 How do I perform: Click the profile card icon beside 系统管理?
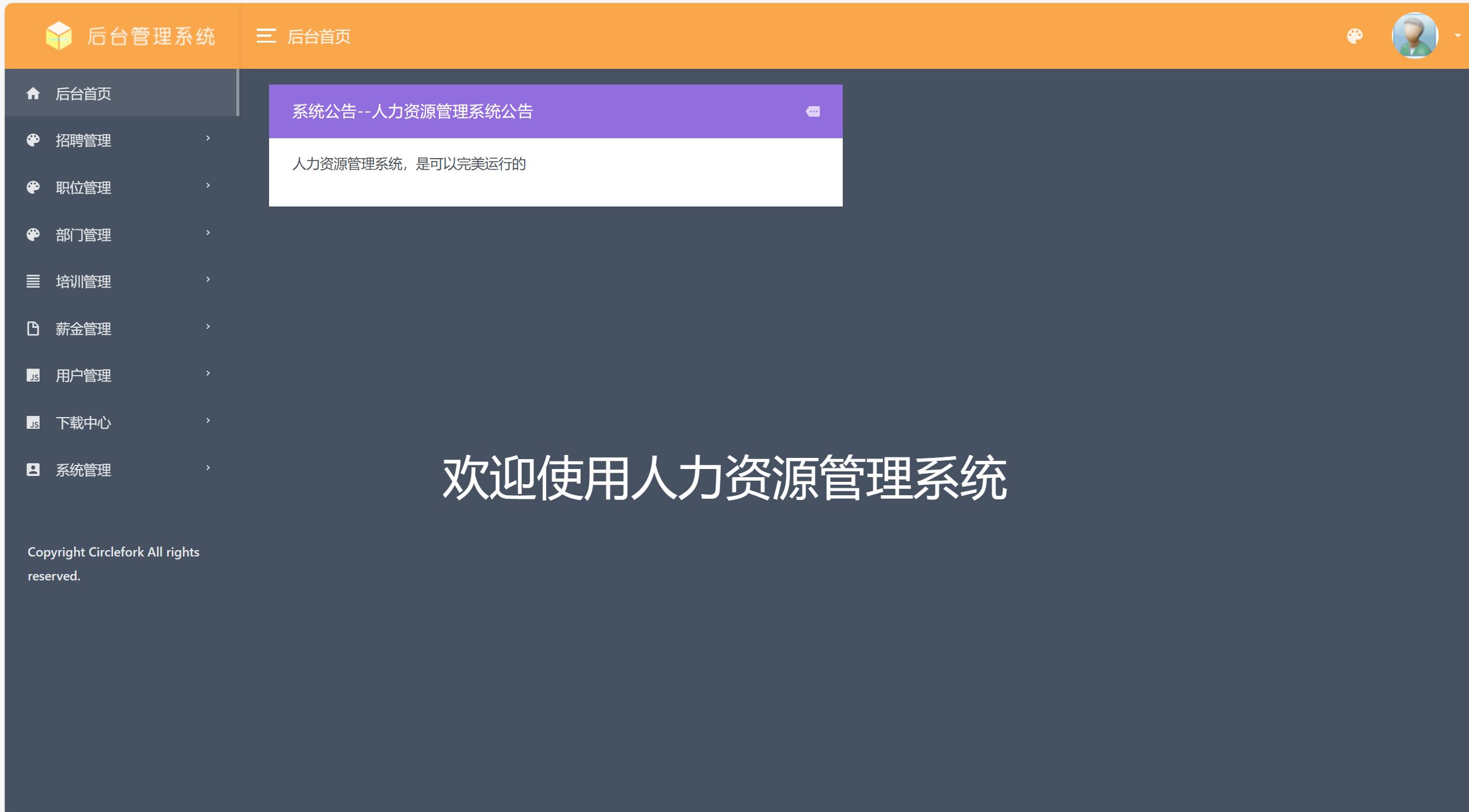[x=33, y=470]
